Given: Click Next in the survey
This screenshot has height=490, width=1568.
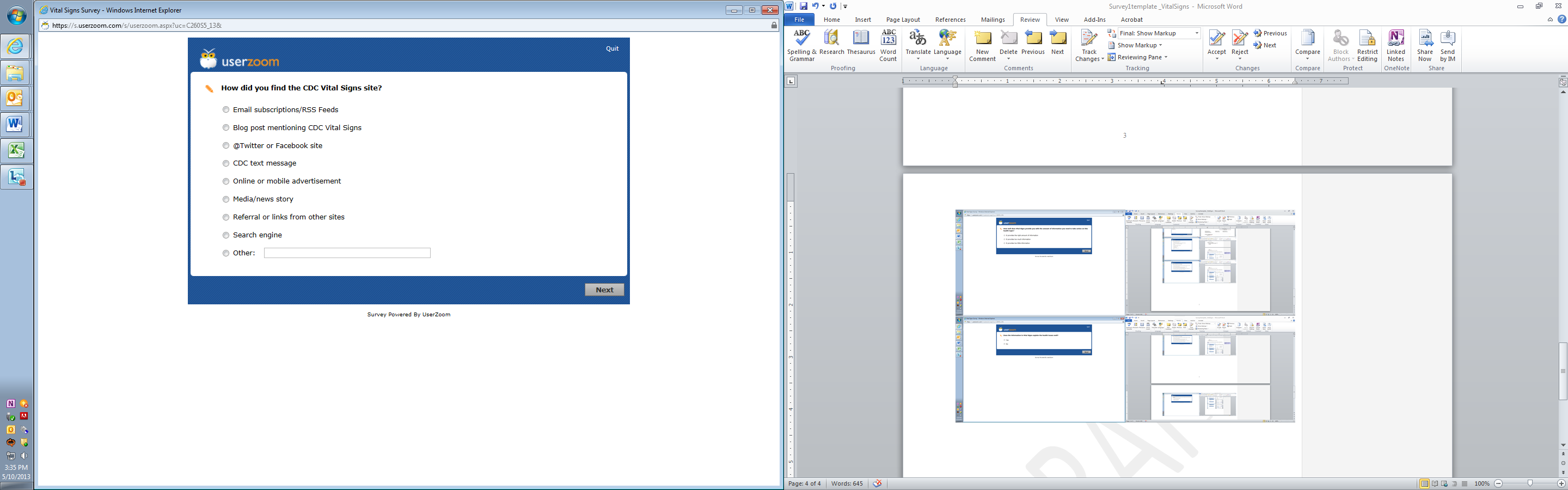Looking at the screenshot, I should pyautogui.click(x=604, y=290).
